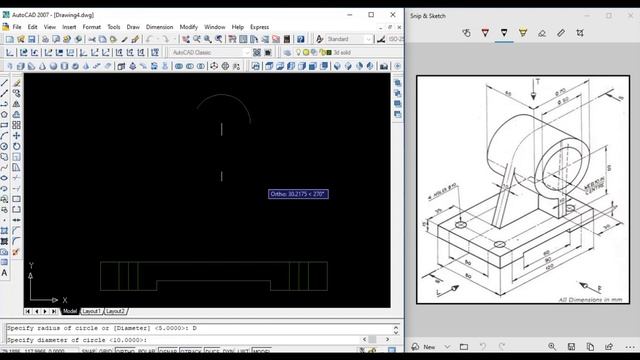
Task: Click the Share icon in Snip & Sketch
Action: tap(609, 347)
